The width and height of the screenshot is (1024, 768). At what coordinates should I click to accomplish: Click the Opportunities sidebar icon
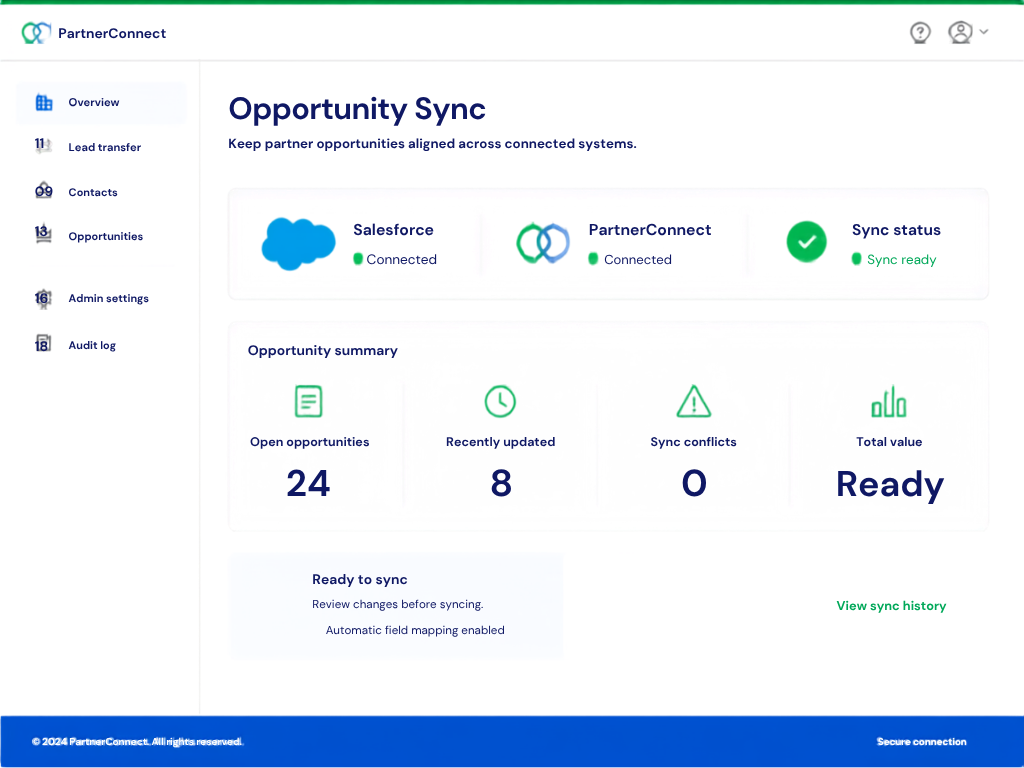tap(43, 234)
